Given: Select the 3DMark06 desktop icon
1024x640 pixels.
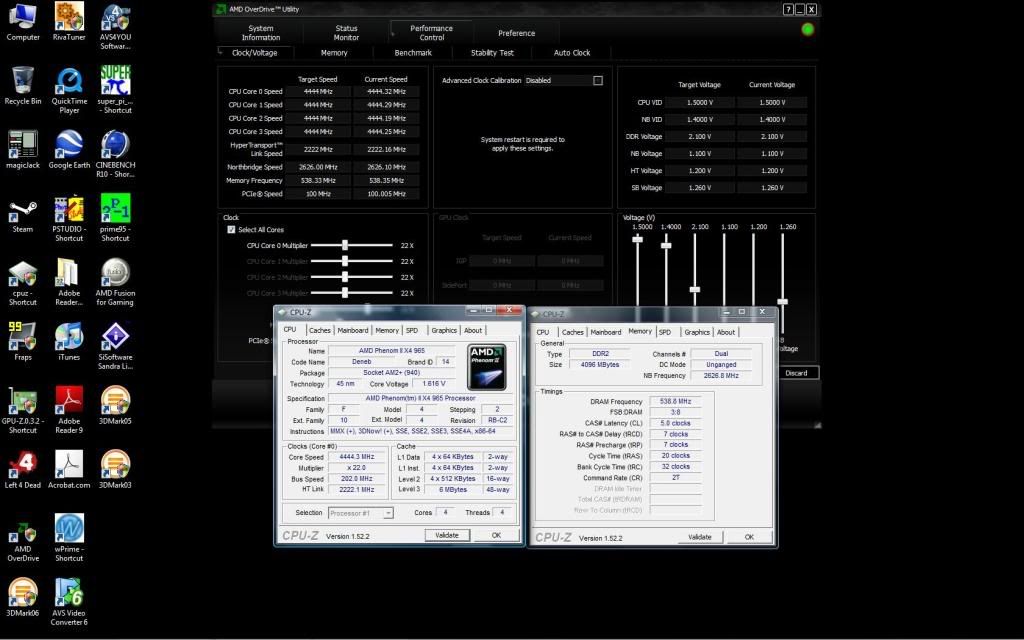Looking at the screenshot, I should tap(23, 597).
